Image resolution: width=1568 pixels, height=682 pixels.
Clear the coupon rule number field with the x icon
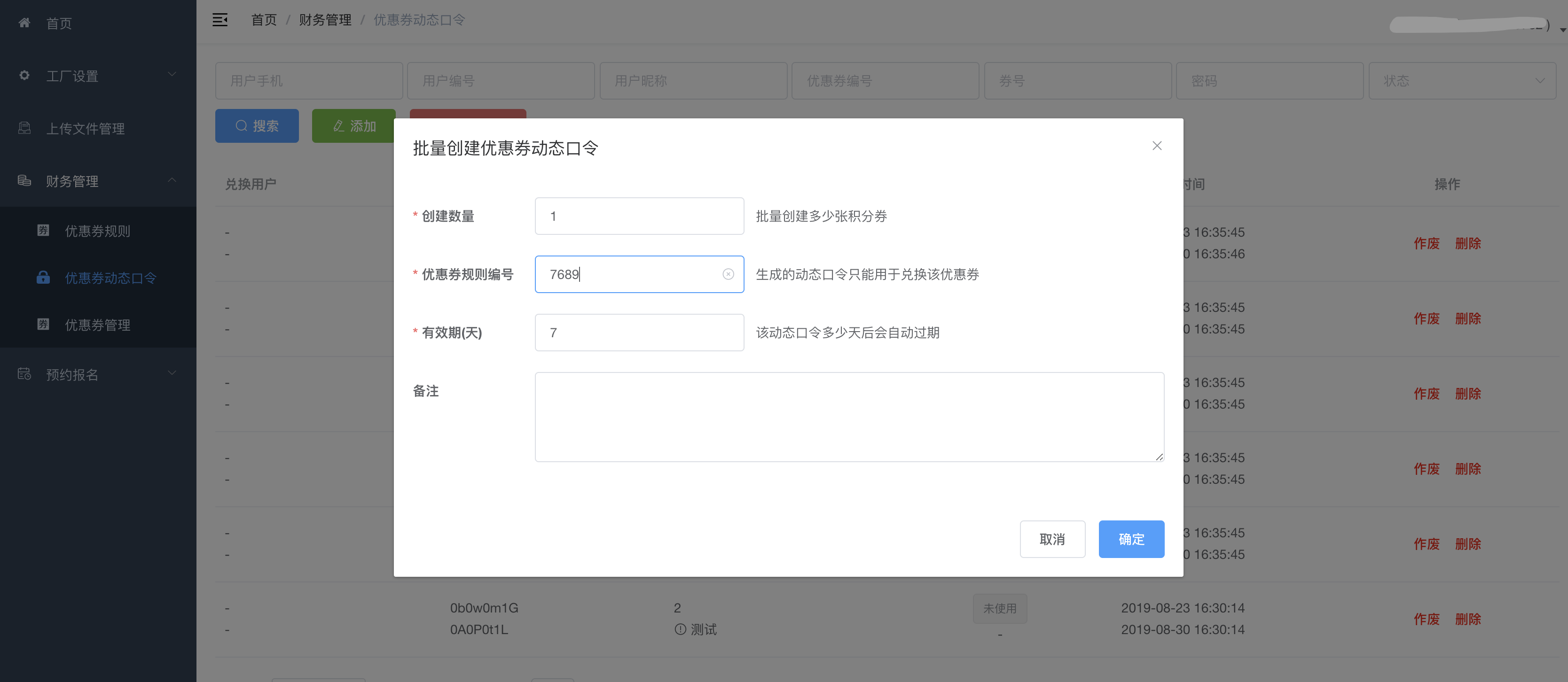pos(729,274)
